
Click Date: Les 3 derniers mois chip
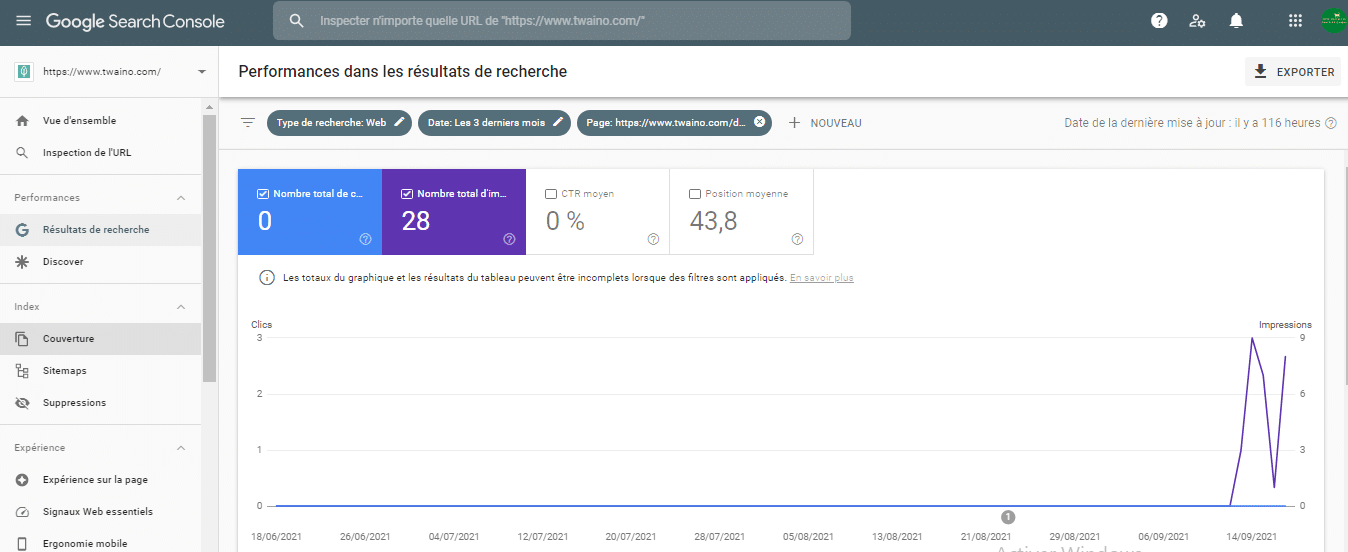[494, 123]
